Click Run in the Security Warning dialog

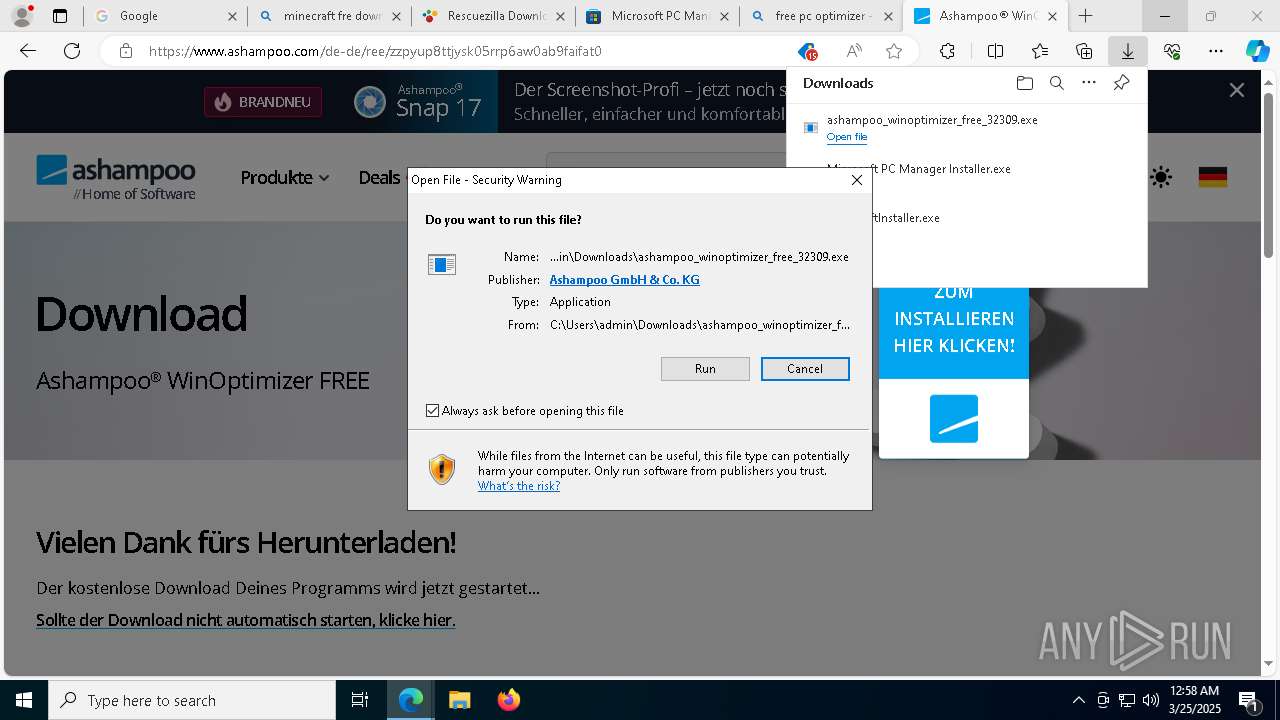pyautogui.click(x=705, y=369)
